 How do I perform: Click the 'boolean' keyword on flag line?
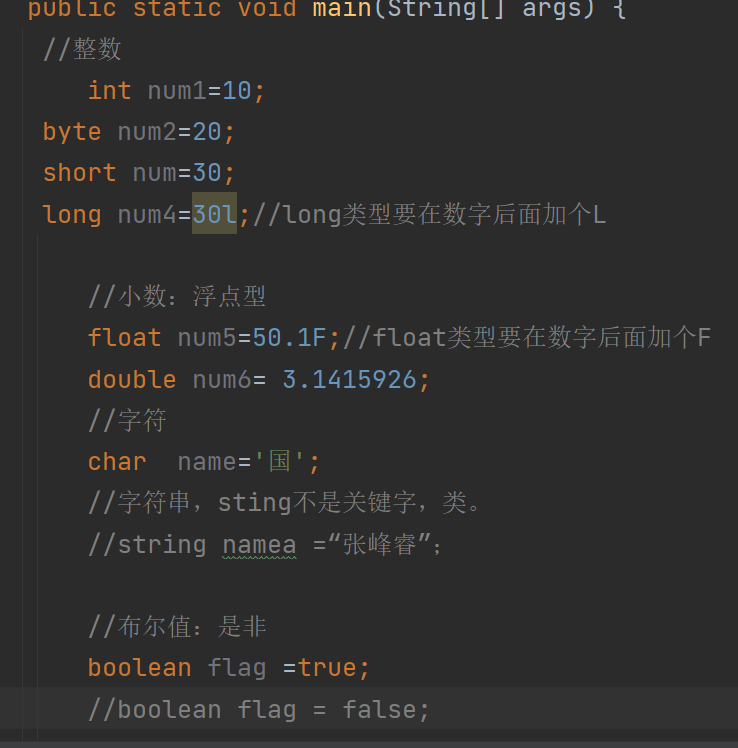point(139,667)
